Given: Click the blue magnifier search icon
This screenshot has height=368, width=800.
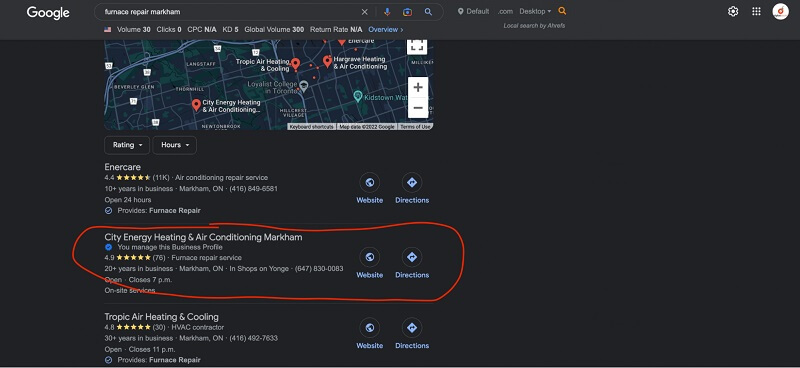Looking at the screenshot, I should 428,12.
